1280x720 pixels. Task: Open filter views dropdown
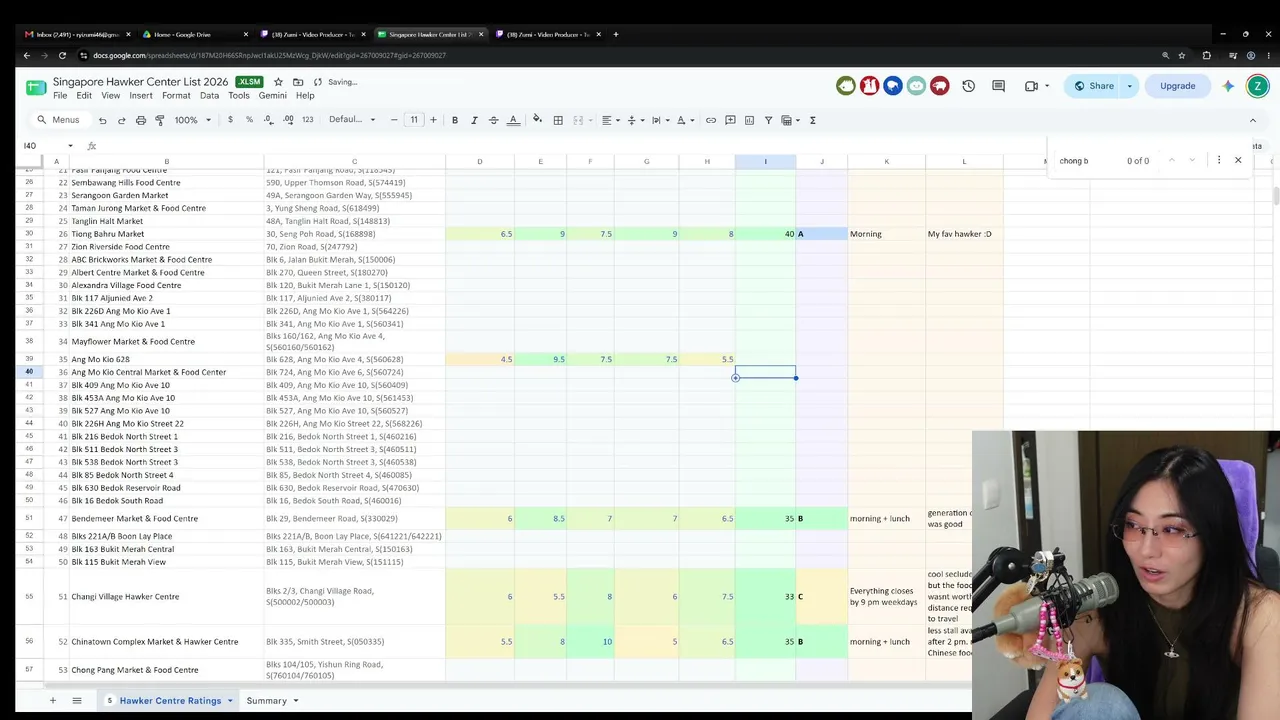(x=790, y=120)
